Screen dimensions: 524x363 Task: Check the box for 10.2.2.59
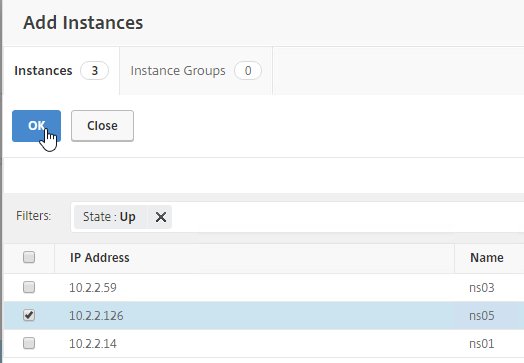29,287
